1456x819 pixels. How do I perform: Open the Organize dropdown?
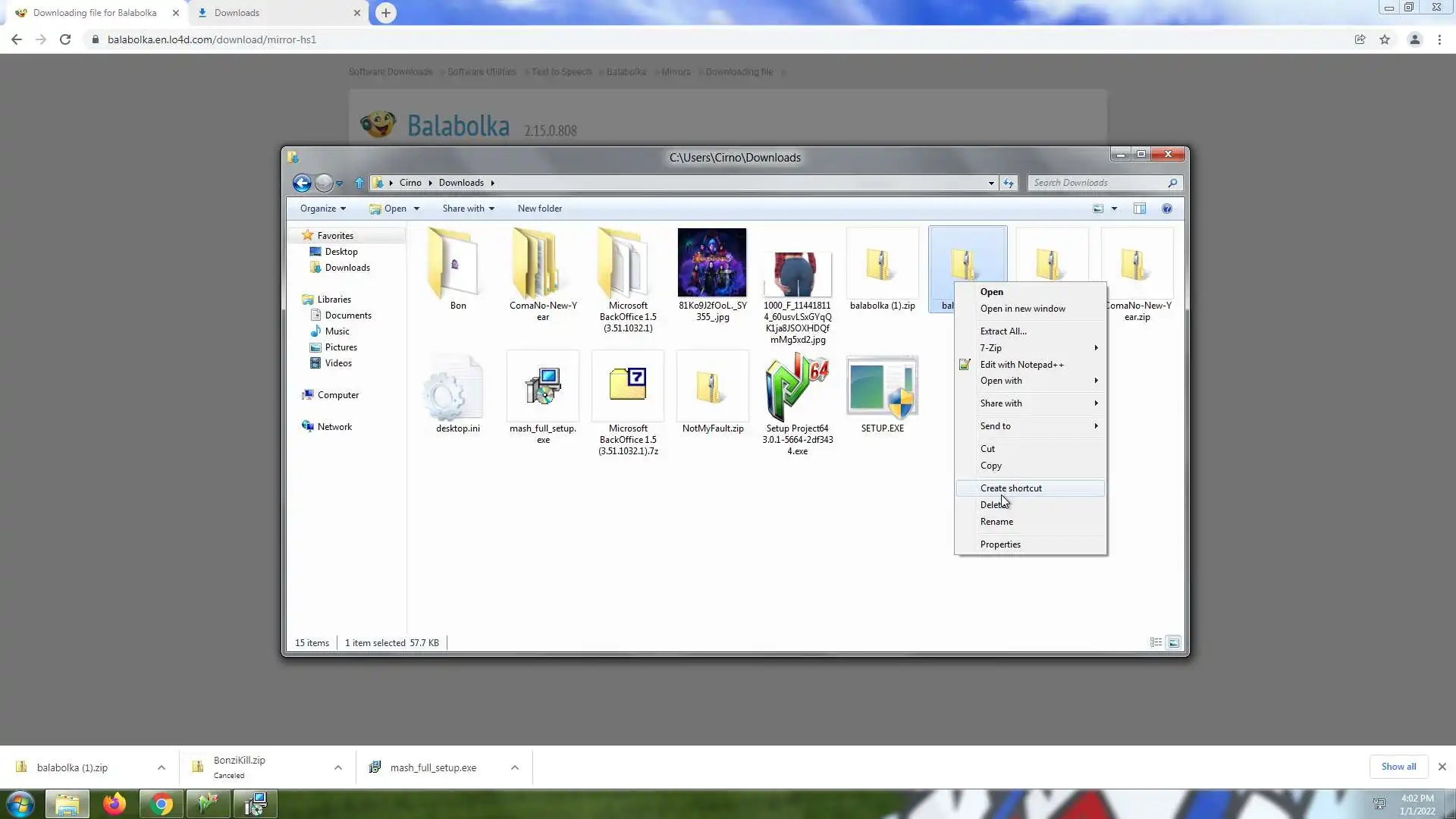322,209
